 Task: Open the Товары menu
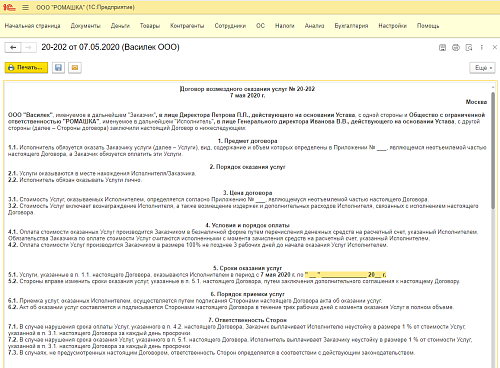(150, 26)
